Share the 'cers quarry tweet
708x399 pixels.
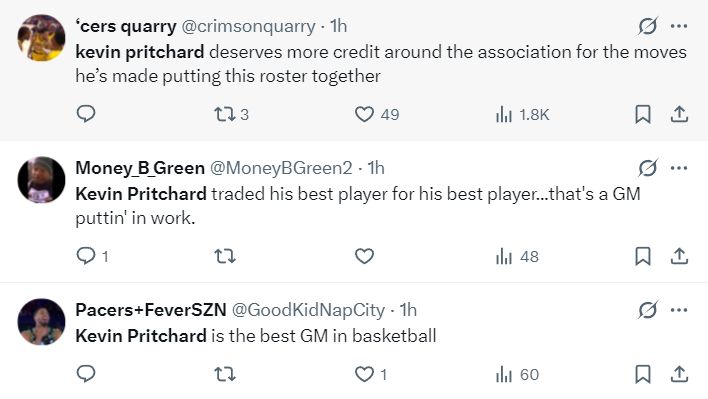click(x=679, y=114)
